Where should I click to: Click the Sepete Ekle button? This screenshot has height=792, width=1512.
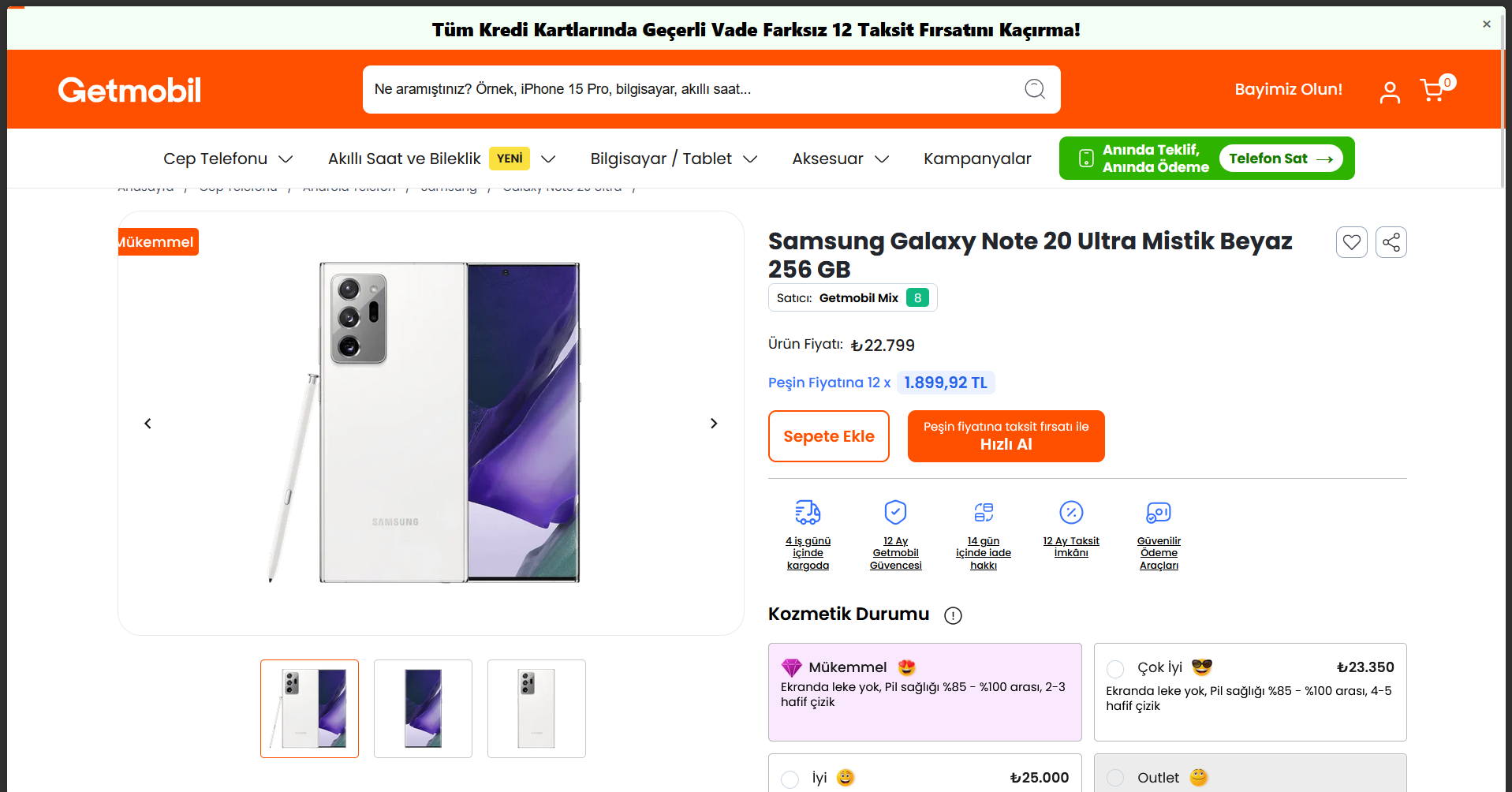pyautogui.click(x=828, y=436)
